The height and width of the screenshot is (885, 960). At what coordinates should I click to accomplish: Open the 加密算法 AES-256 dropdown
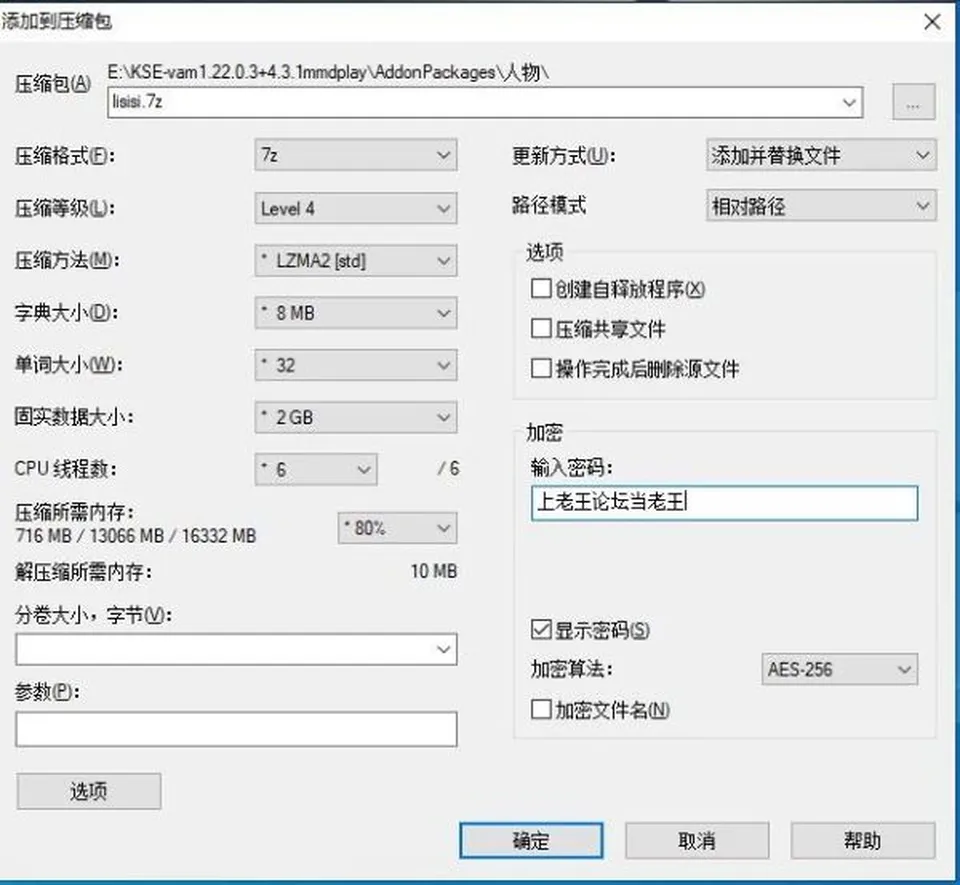[x=839, y=669]
